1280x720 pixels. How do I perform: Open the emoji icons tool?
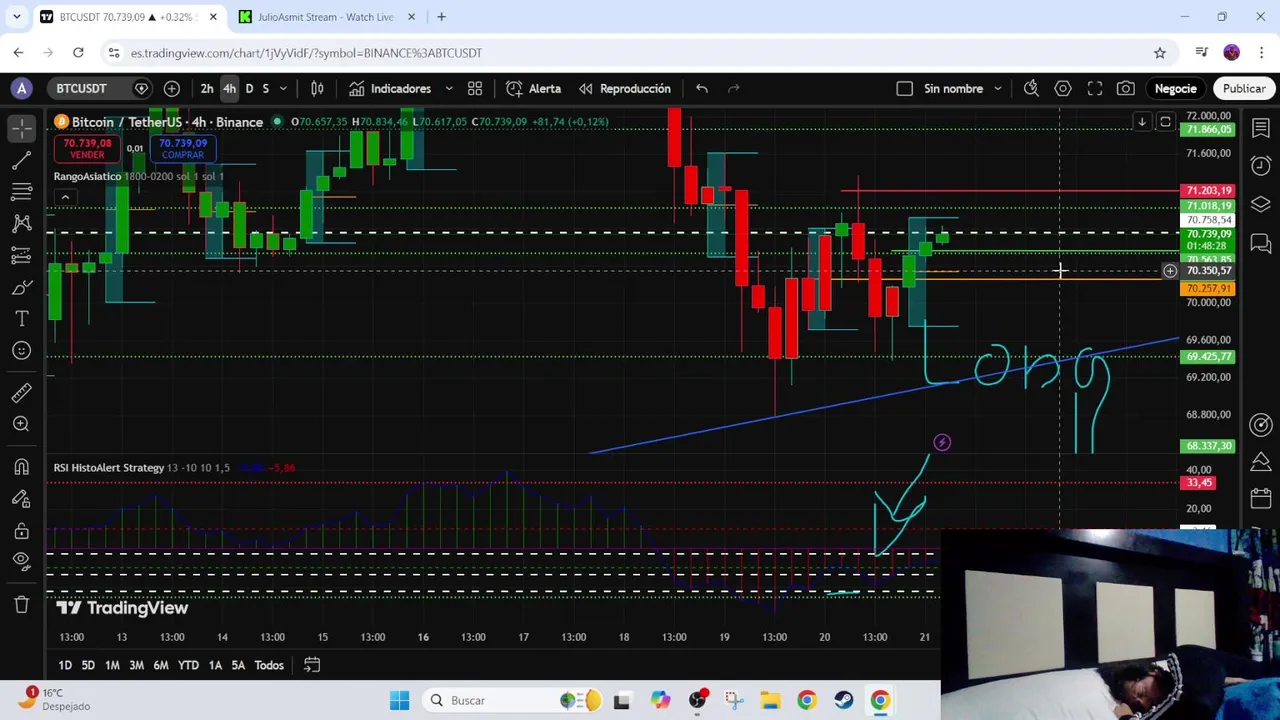[x=22, y=351]
